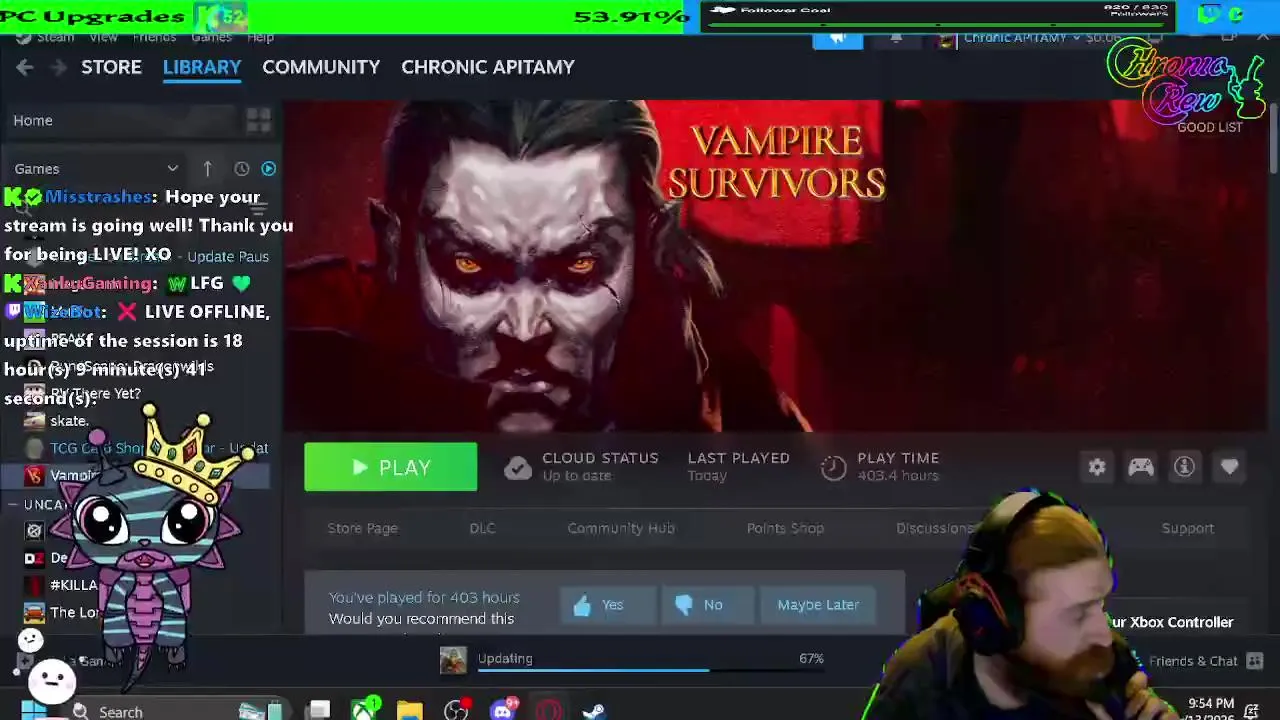Click the PLAY TIME 403.4 hours text
This screenshot has width=1280, height=720.
pos(898,466)
